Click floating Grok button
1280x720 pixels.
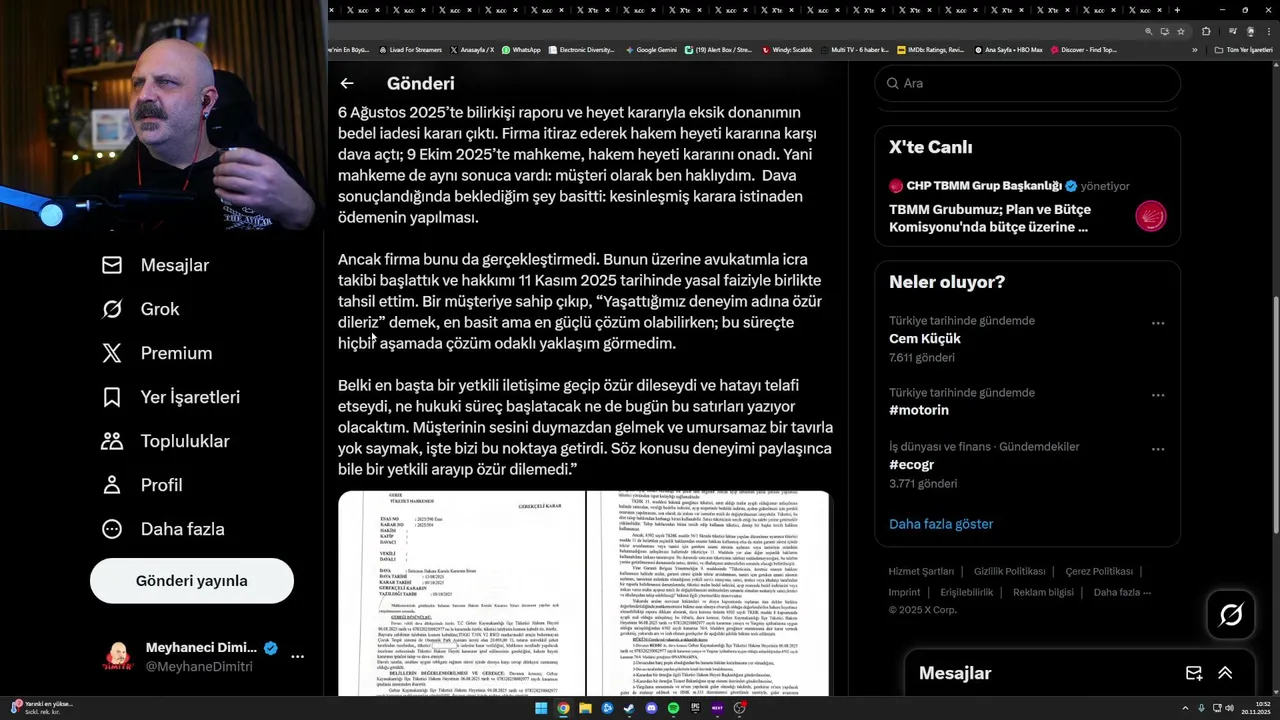point(1231,615)
